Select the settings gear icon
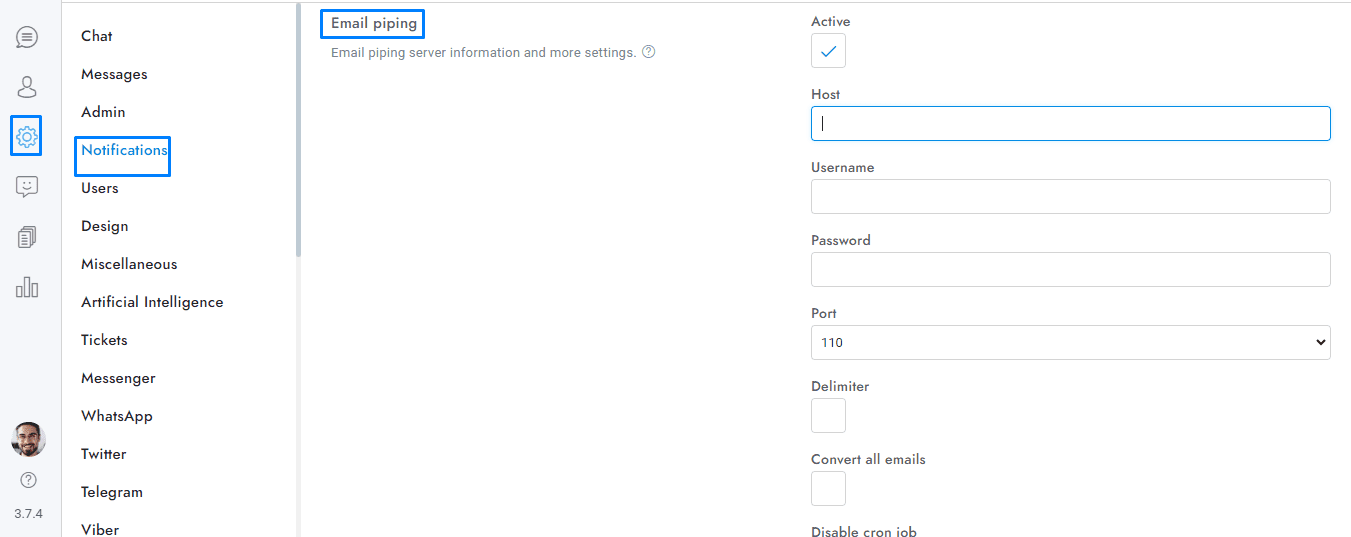This screenshot has width=1351, height=537. pos(27,136)
